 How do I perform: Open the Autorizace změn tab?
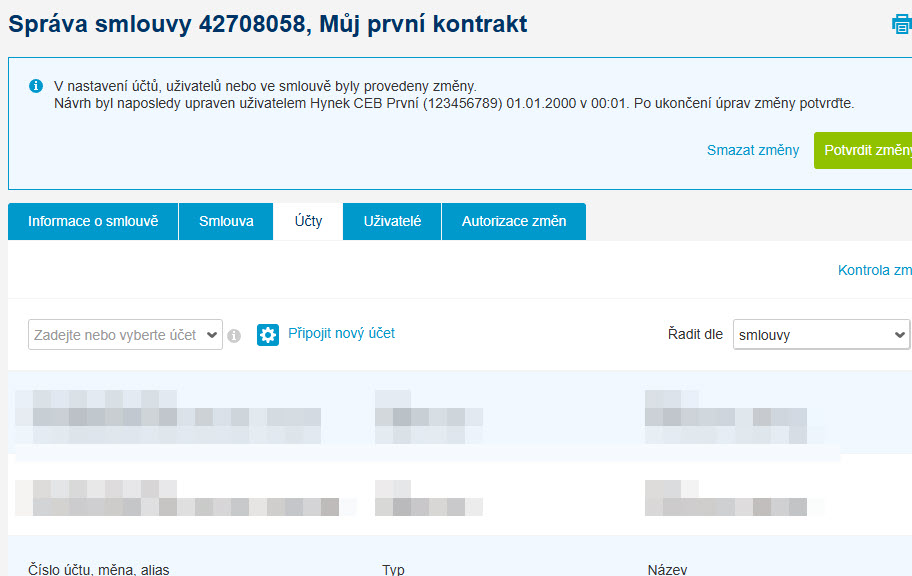click(x=514, y=221)
